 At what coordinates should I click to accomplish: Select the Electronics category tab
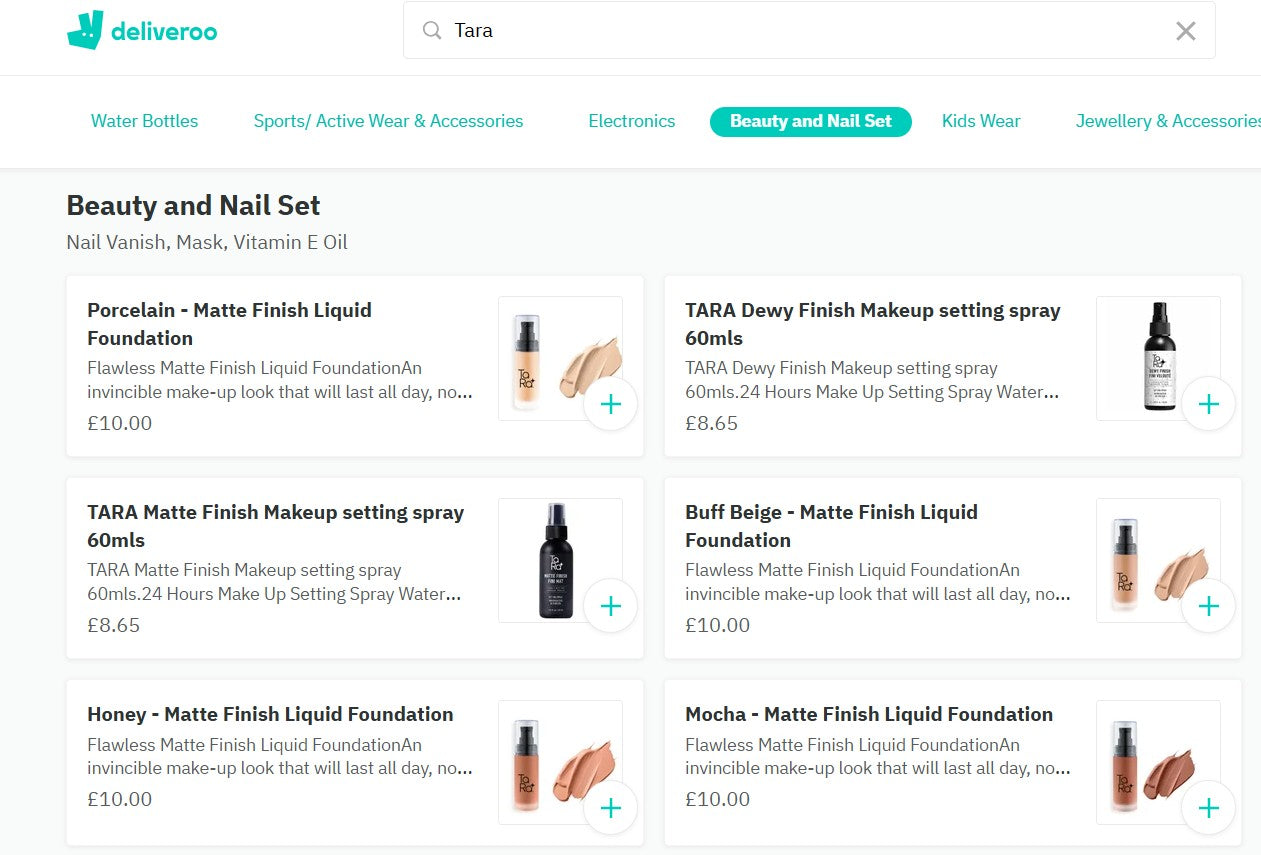point(632,121)
